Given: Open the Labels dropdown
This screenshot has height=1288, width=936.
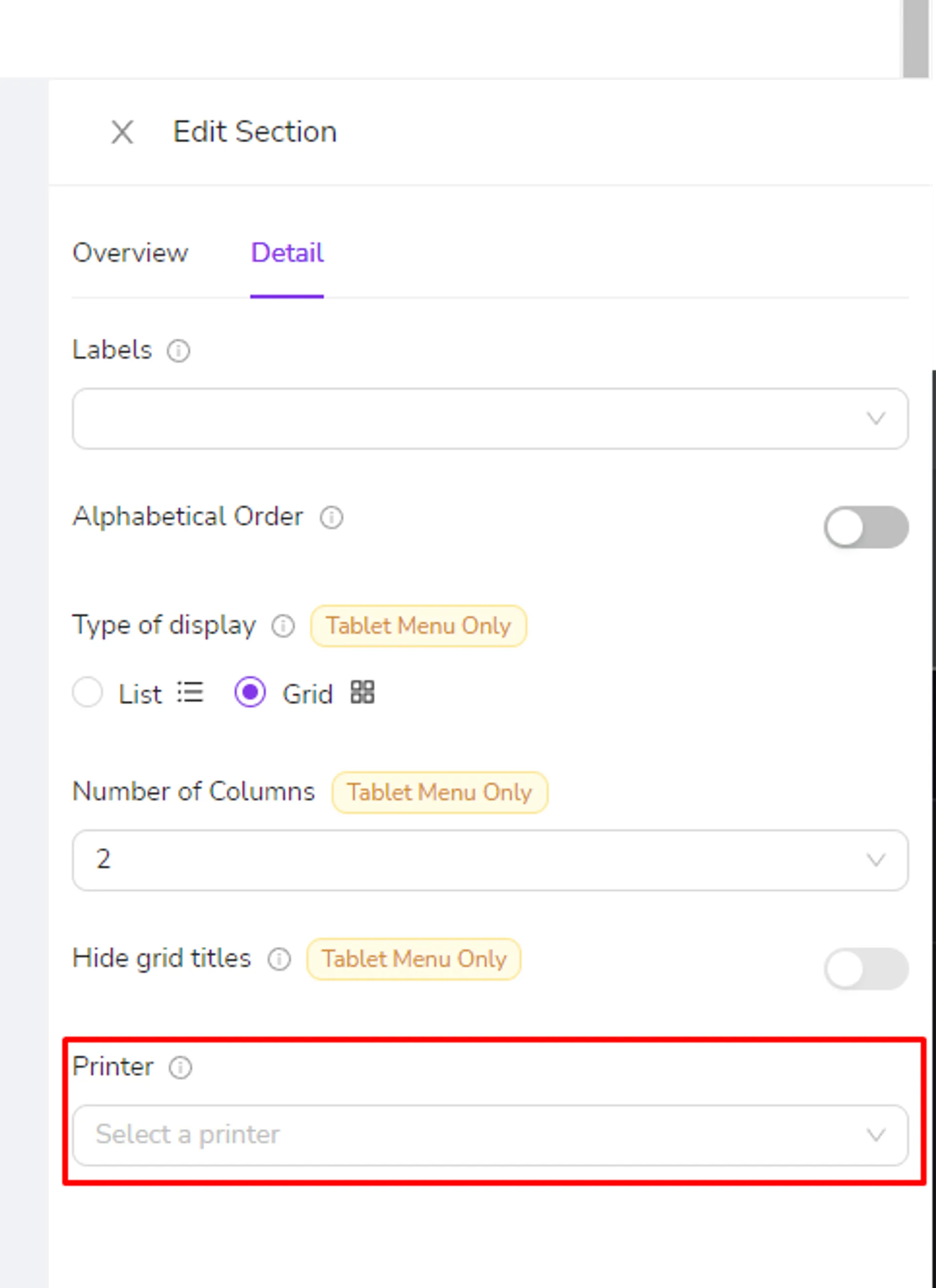Looking at the screenshot, I should 490,419.
